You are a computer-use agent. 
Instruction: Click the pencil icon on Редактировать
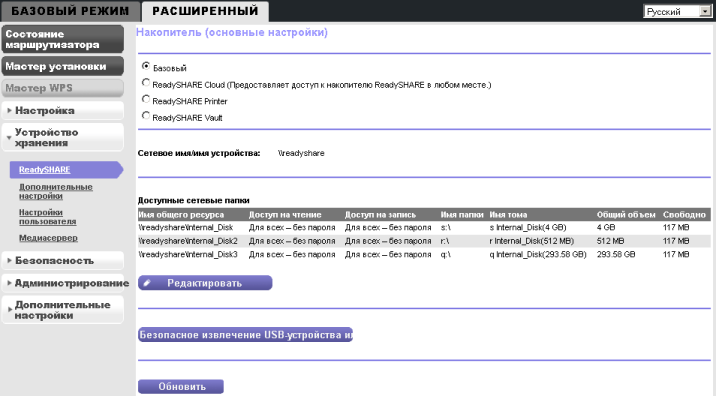[147, 283]
